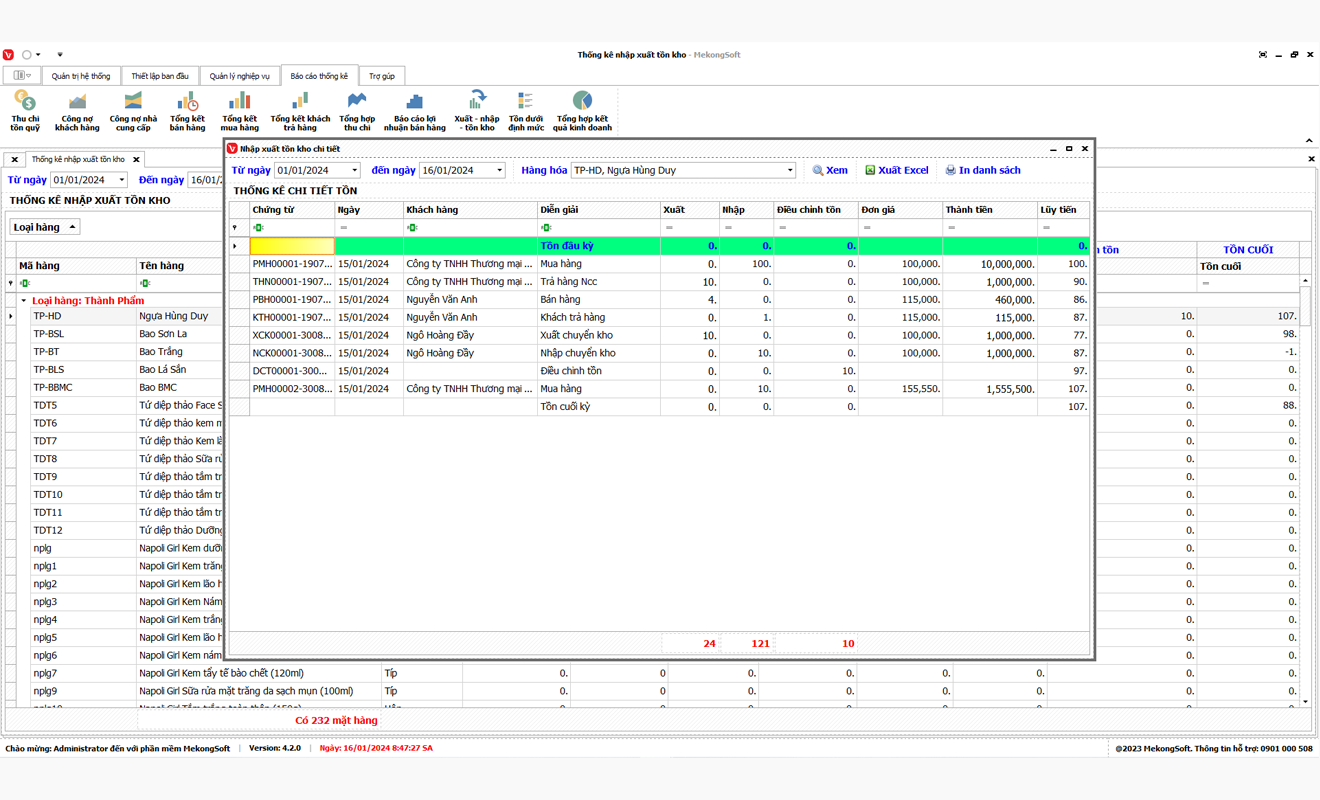Open Tổng hợp thu chi report
This screenshot has height=800, width=1320.
(x=357, y=111)
